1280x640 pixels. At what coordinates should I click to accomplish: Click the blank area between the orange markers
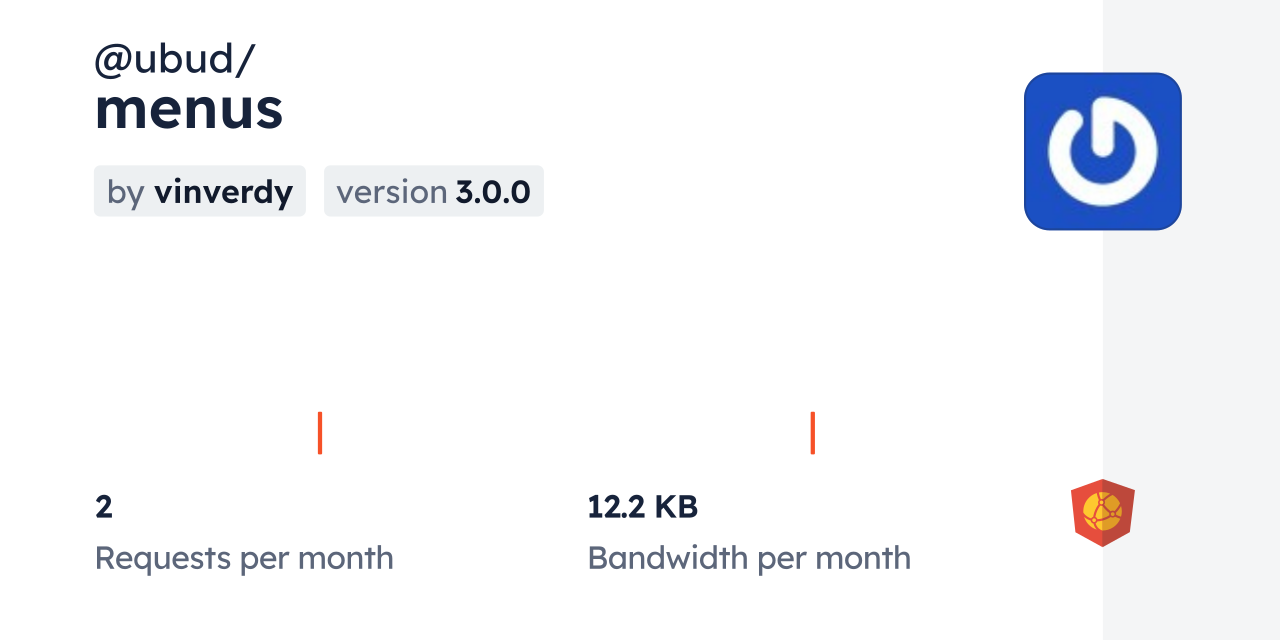coord(566,432)
